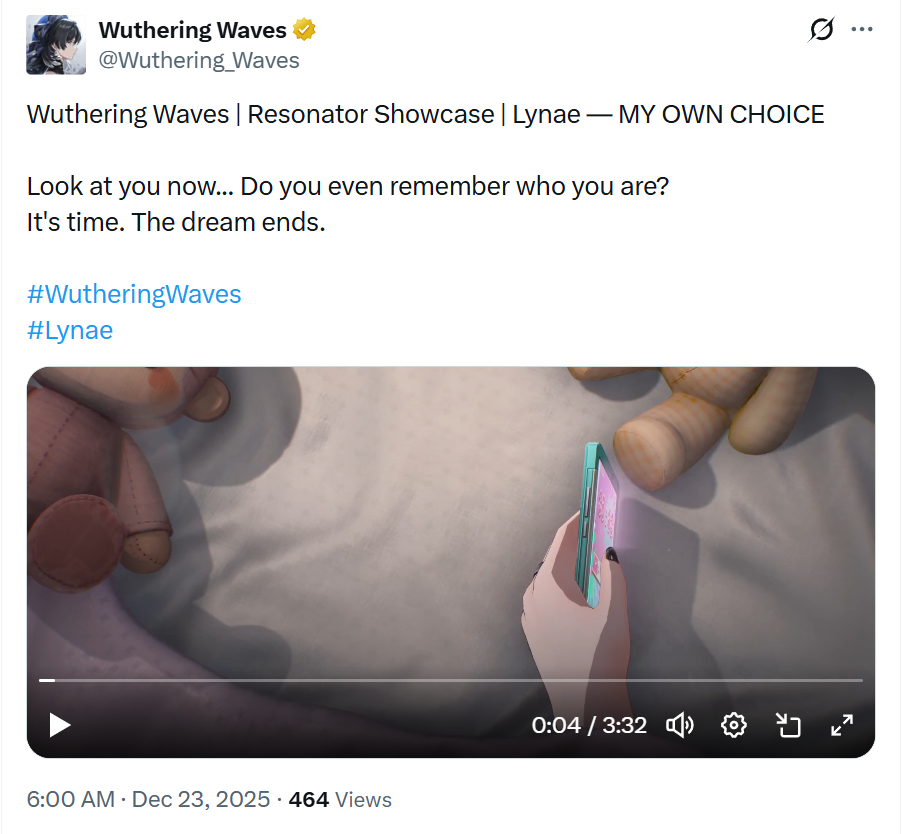Viewport: 922px width, 834px height.
Task: Mute the video with the speaker icon
Action: coord(680,725)
